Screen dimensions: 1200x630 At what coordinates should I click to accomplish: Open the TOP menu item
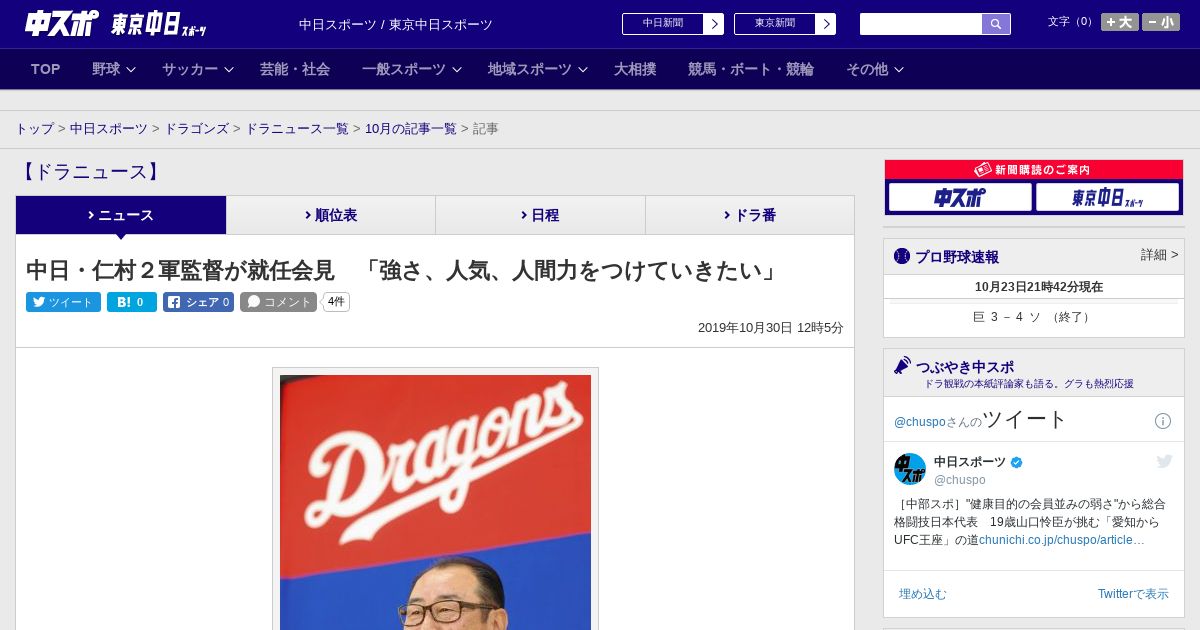[46, 69]
